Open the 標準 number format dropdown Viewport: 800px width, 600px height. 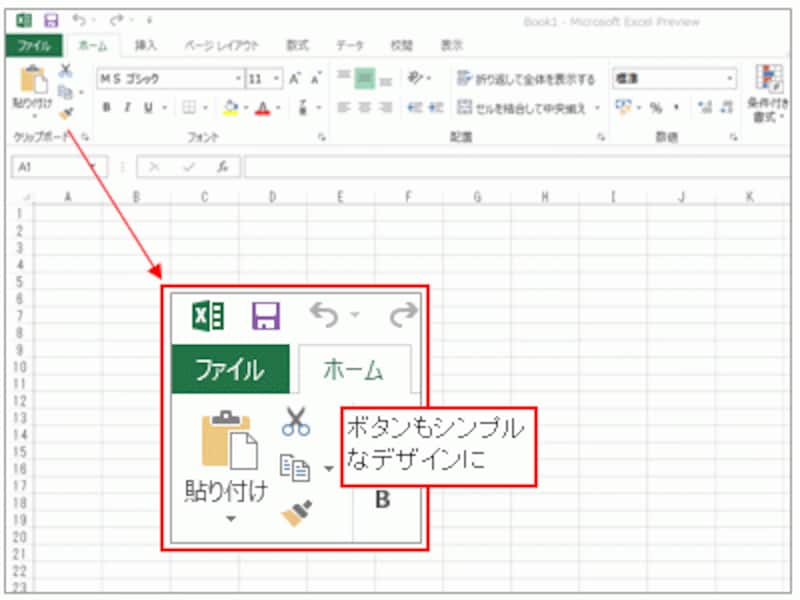[x=730, y=79]
